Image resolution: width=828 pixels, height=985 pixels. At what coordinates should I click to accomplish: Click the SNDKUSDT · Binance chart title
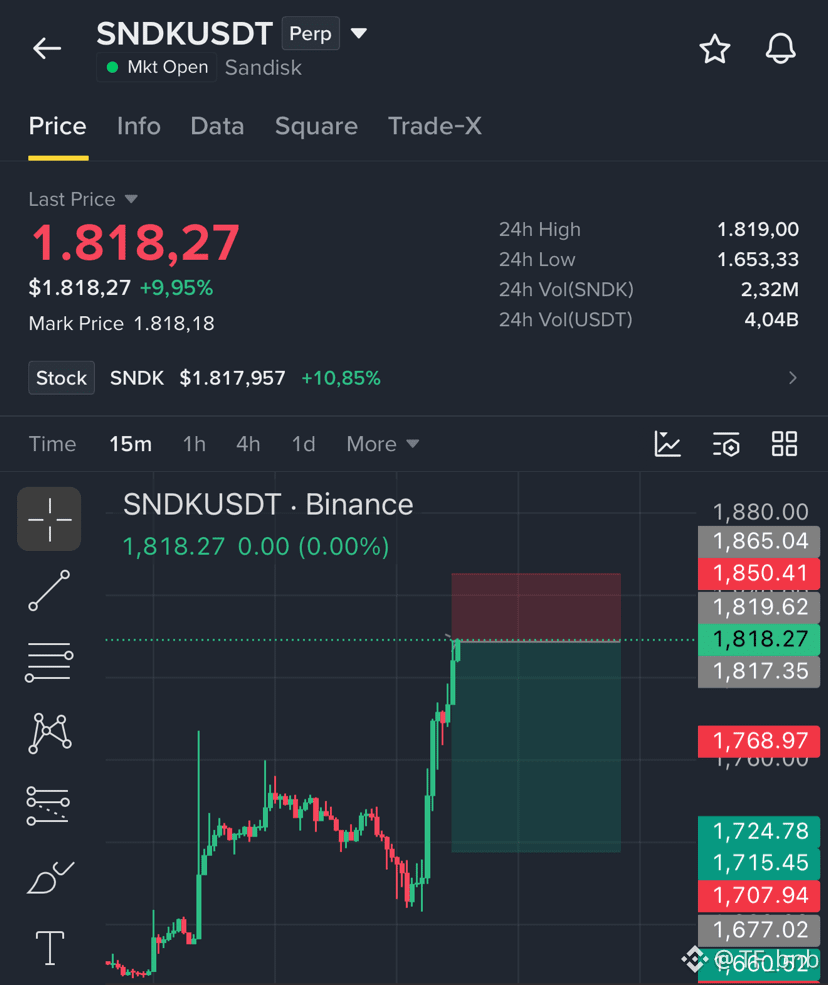(268, 504)
